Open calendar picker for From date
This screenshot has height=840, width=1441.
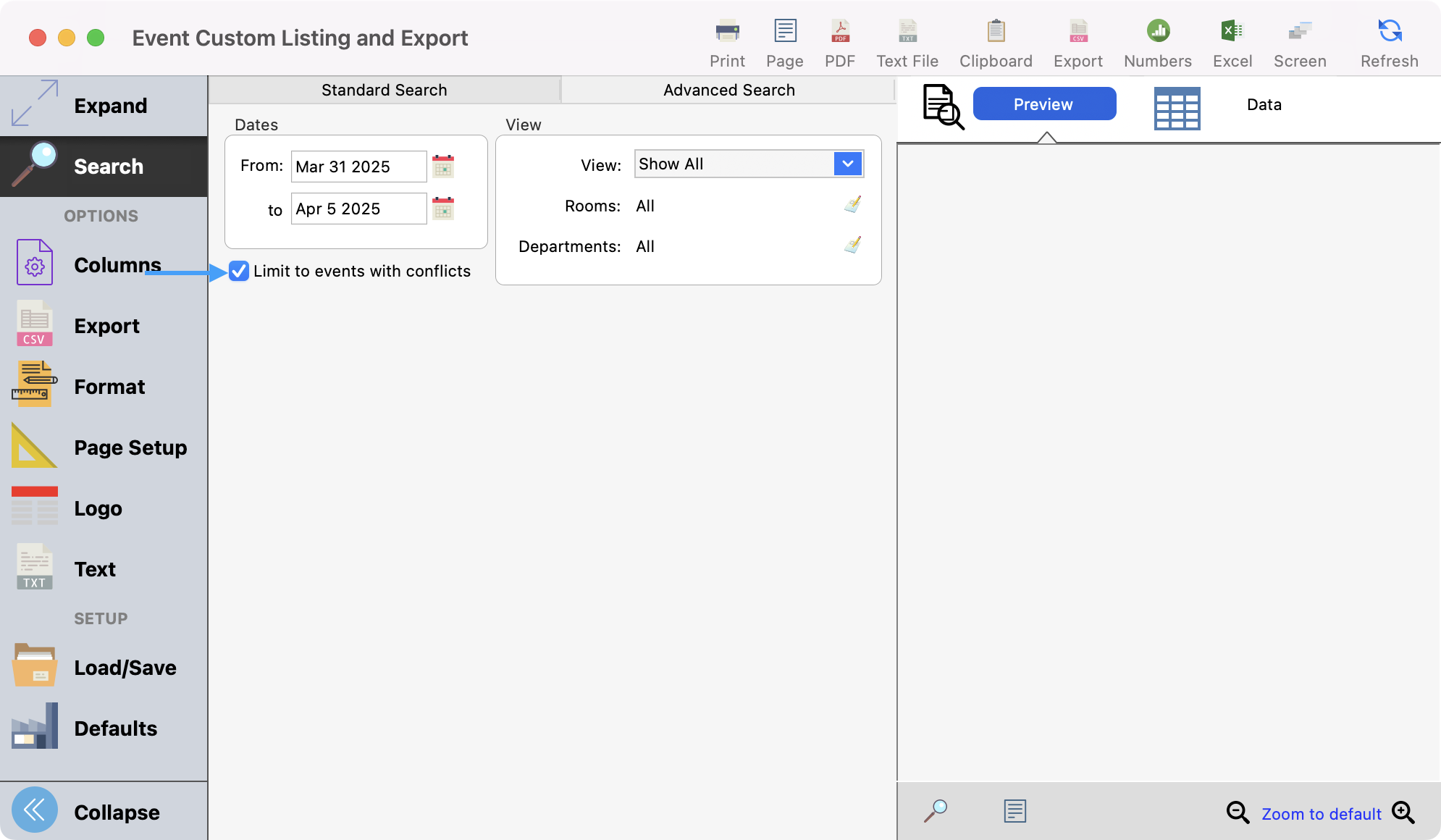[x=443, y=167]
